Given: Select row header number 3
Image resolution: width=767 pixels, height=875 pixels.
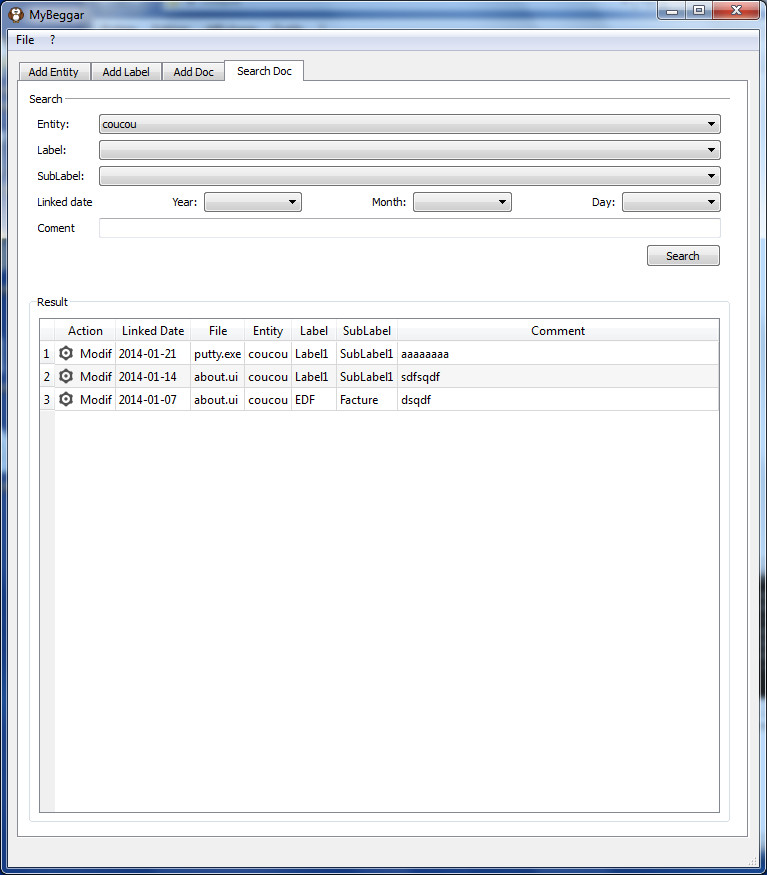Looking at the screenshot, I should coord(47,400).
